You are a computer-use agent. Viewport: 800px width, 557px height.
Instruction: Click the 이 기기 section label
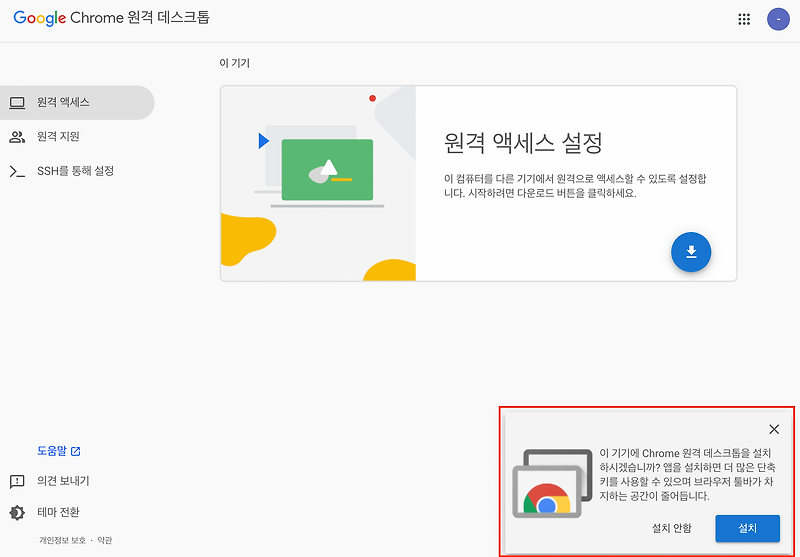pos(235,63)
